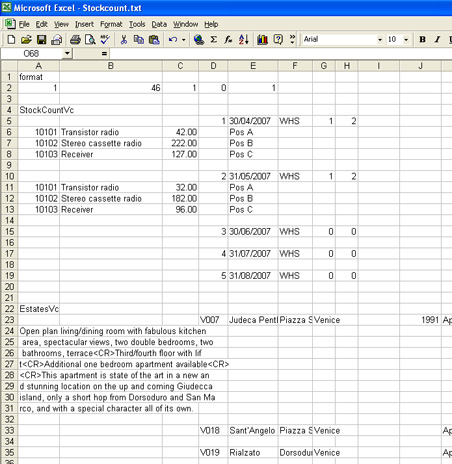
Task: Select the value 222.00
Action: pyautogui.click(x=180, y=143)
